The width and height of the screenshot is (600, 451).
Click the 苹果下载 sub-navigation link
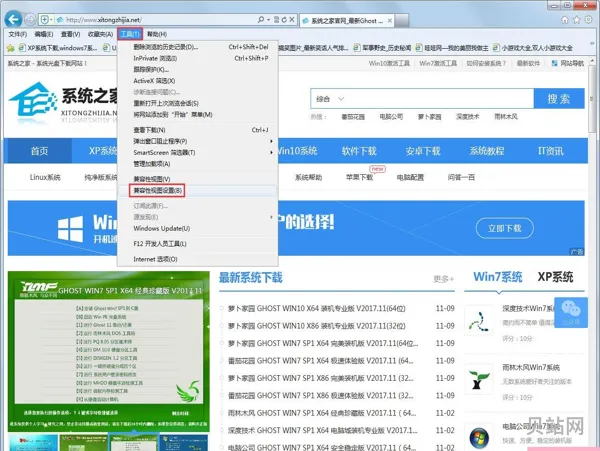[359, 177]
